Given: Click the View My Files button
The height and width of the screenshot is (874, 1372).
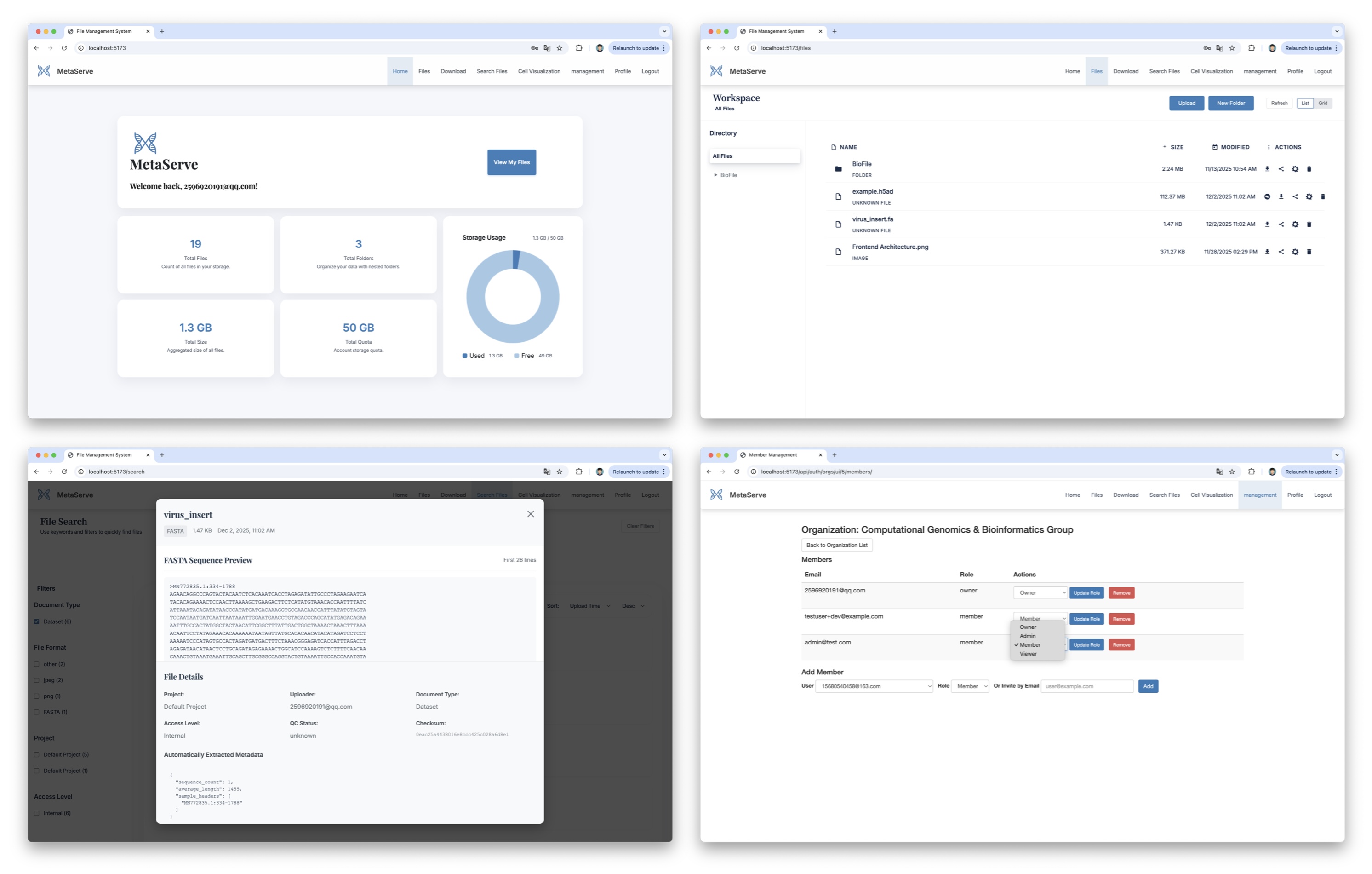Looking at the screenshot, I should 511,162.
